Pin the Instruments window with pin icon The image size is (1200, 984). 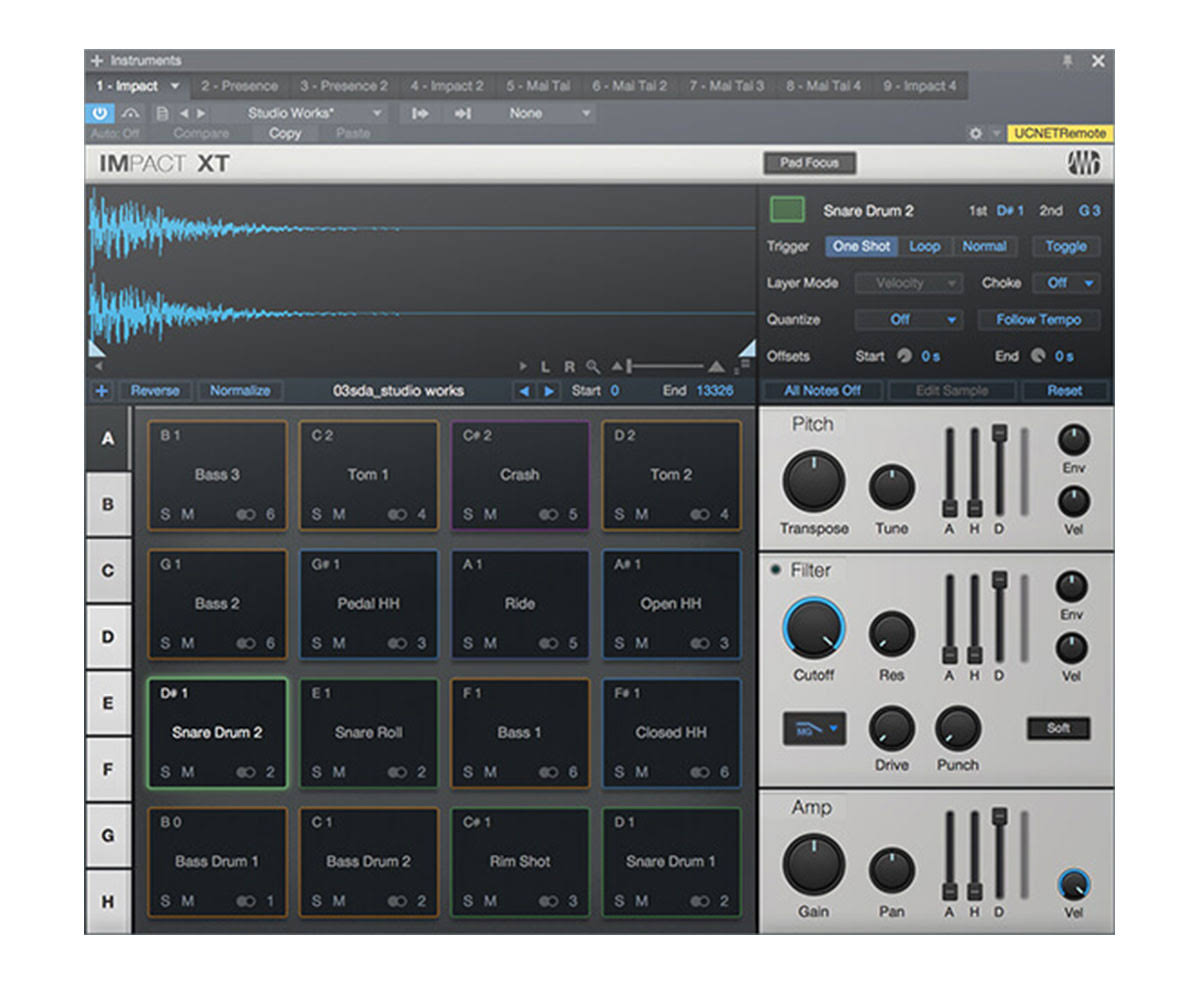(1067, 61)
